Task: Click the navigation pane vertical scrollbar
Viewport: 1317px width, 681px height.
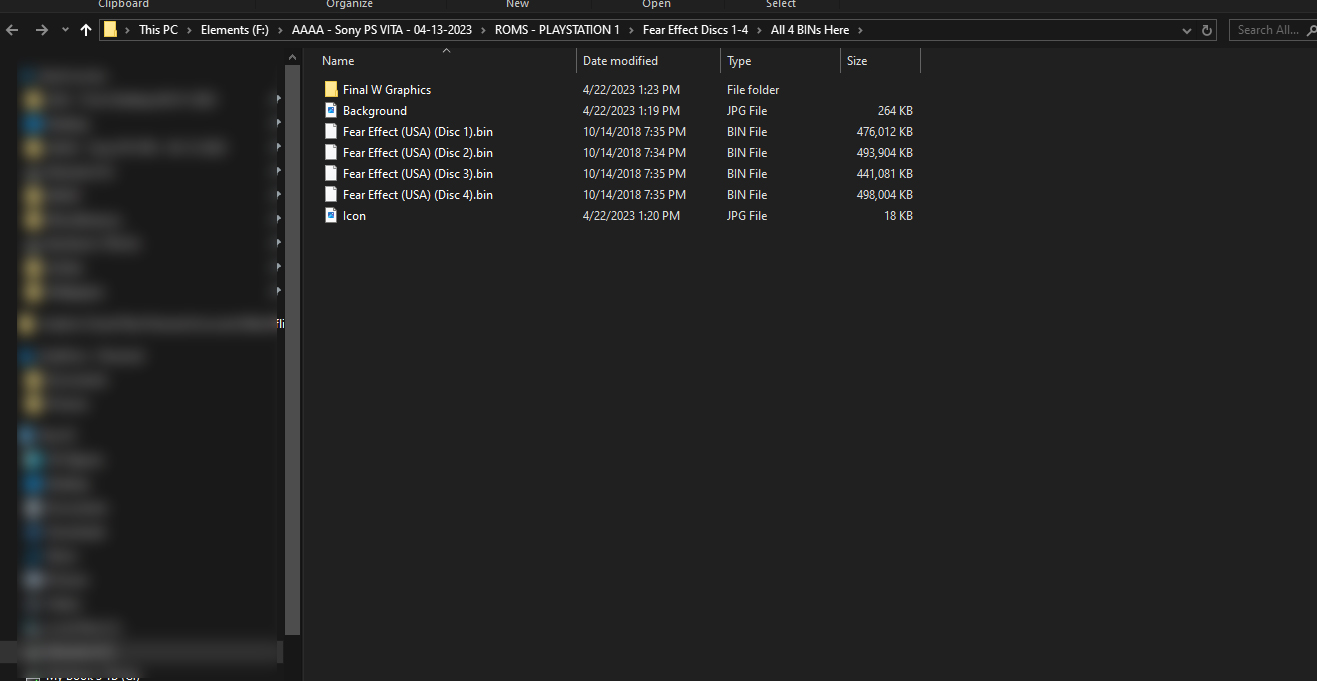Action: click(292, 350)
